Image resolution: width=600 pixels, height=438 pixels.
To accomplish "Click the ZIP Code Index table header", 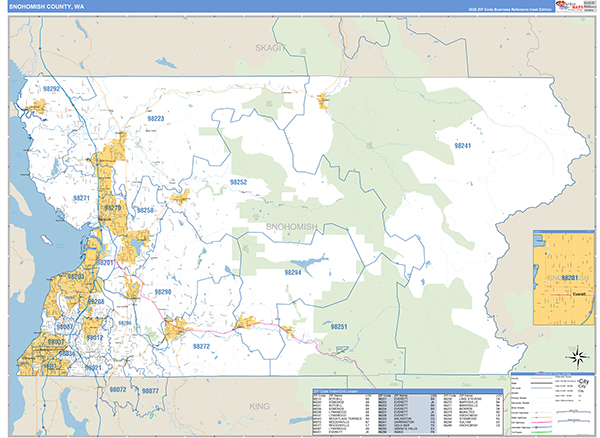I will pos(408,391).
